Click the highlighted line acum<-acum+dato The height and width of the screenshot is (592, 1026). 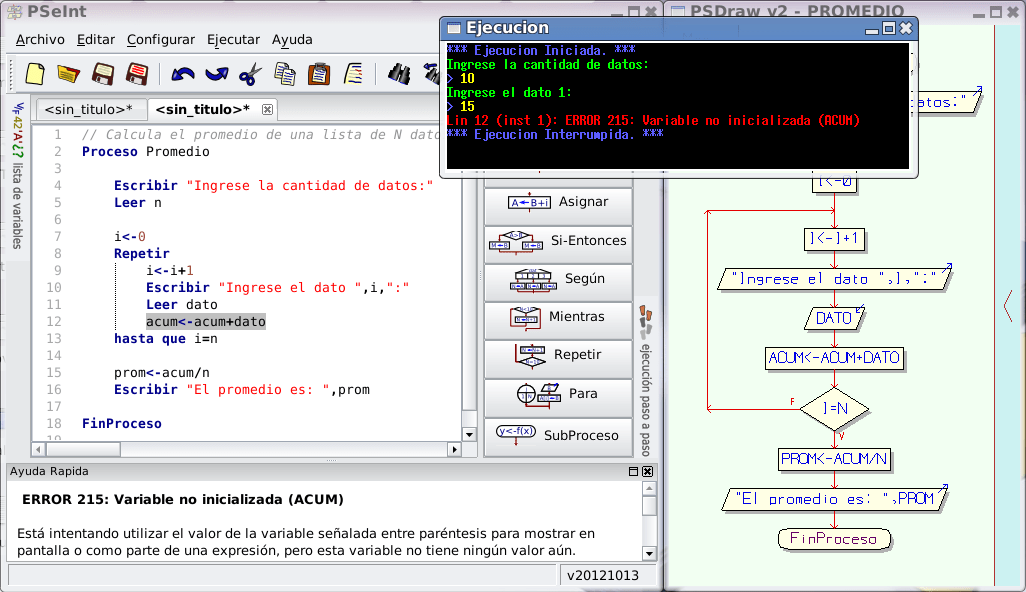(205, 321)
